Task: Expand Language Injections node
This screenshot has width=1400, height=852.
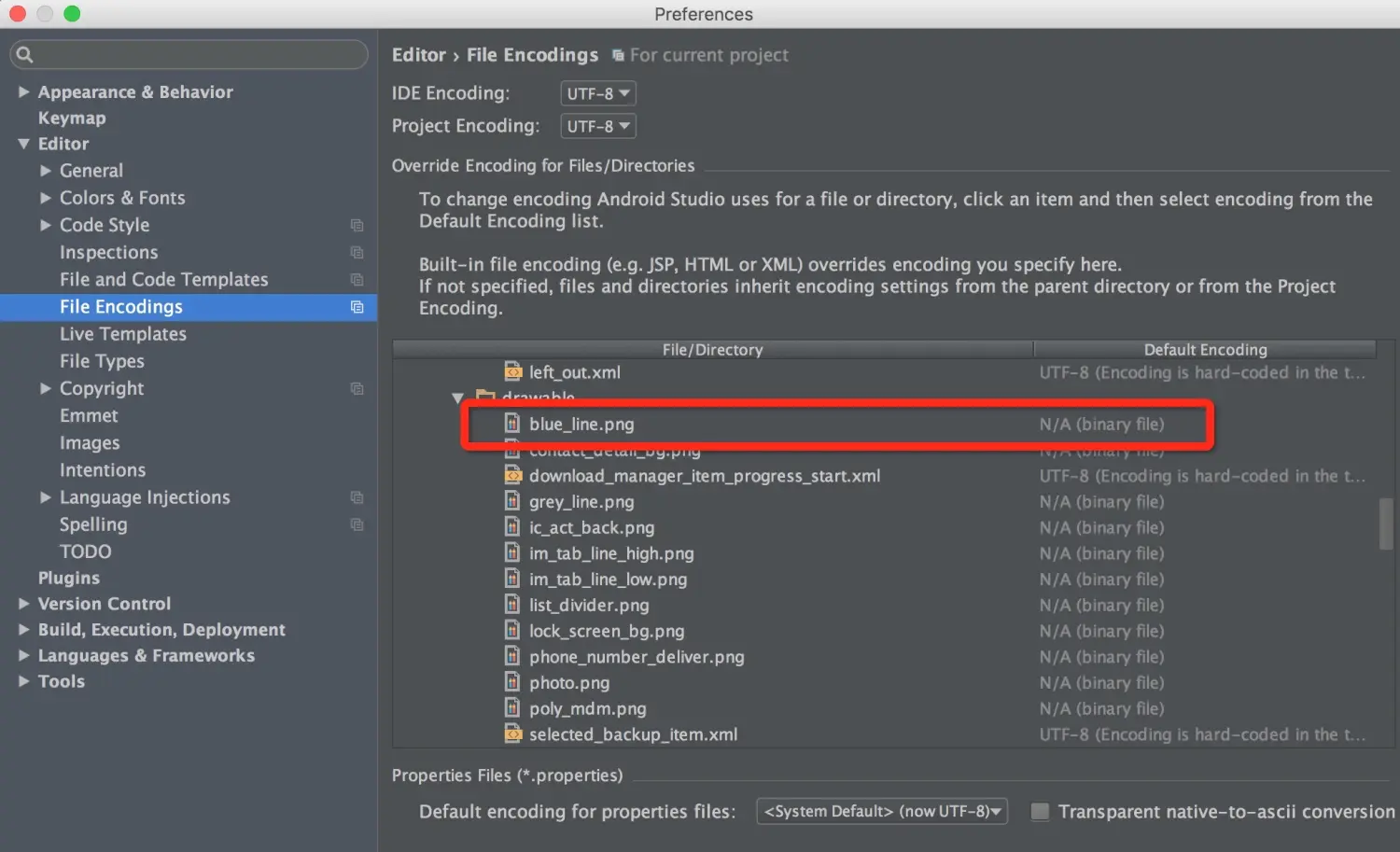Action: (x=46, y=497)
